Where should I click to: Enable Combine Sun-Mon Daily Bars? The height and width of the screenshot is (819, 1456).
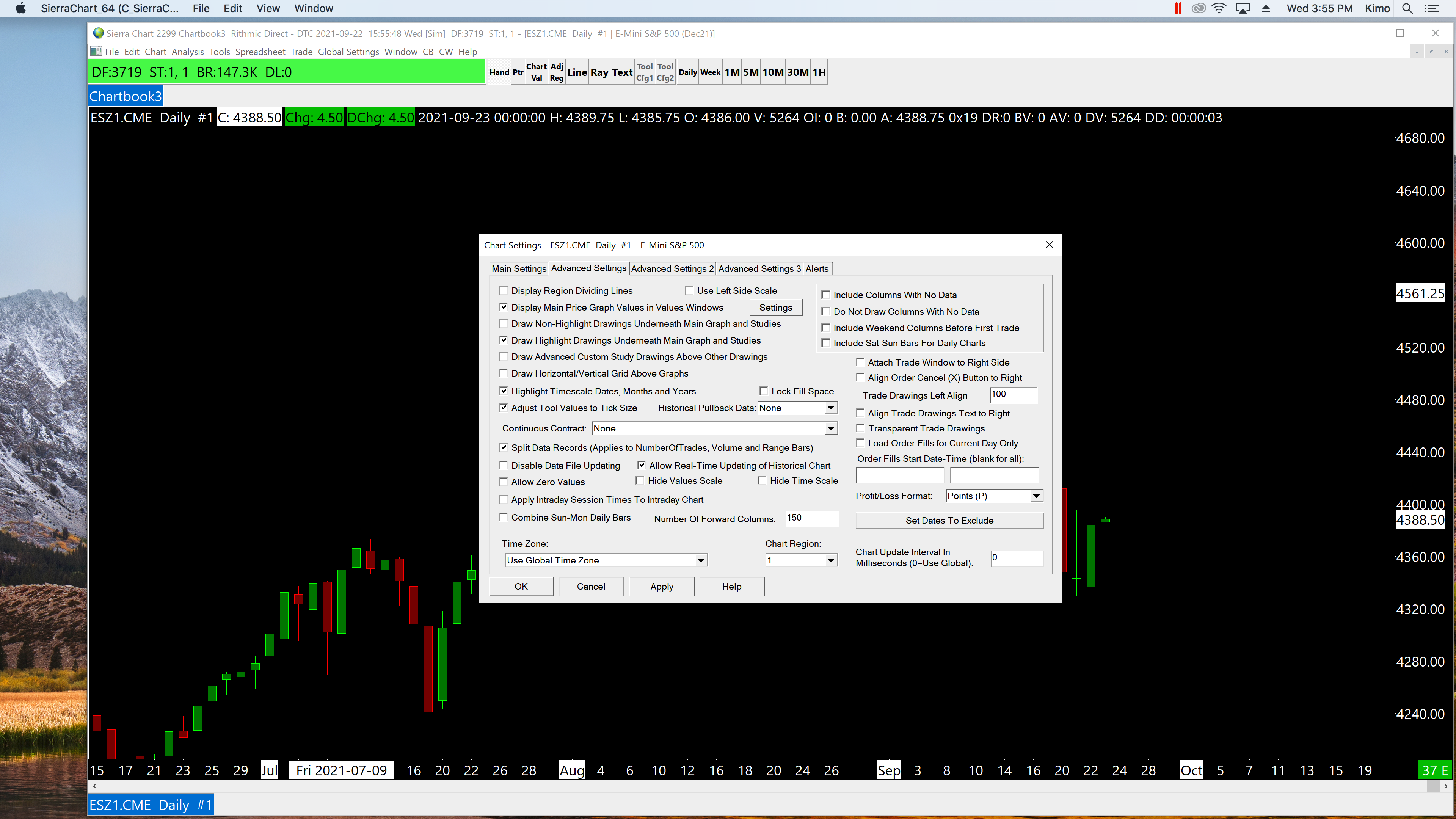pyautogui.click(x=504, y=517)
